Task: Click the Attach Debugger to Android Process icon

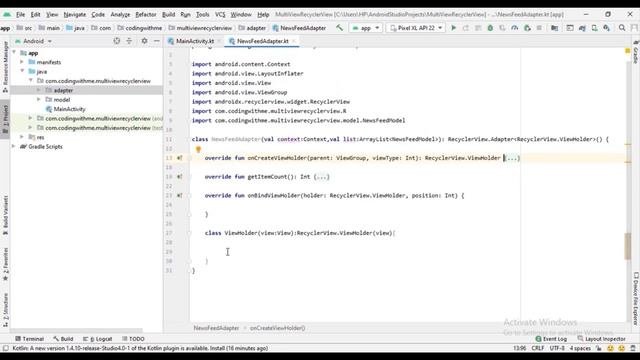Action: coord(527,28)
